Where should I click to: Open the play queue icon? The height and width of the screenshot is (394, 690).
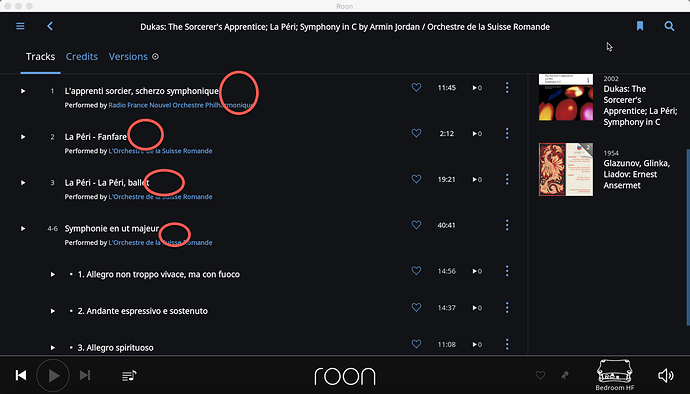129,376
